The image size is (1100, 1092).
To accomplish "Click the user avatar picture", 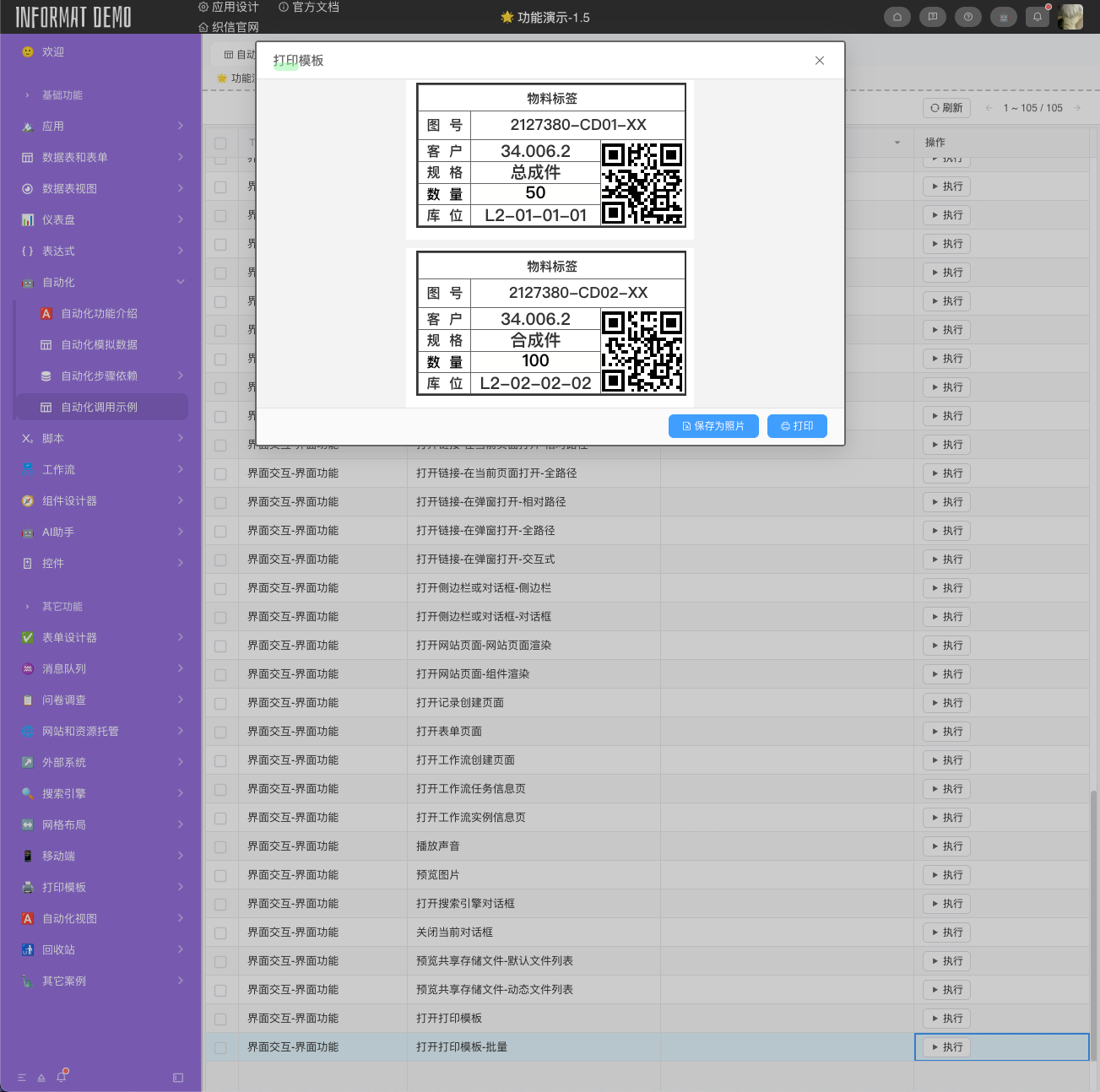I will (1070, 17).
